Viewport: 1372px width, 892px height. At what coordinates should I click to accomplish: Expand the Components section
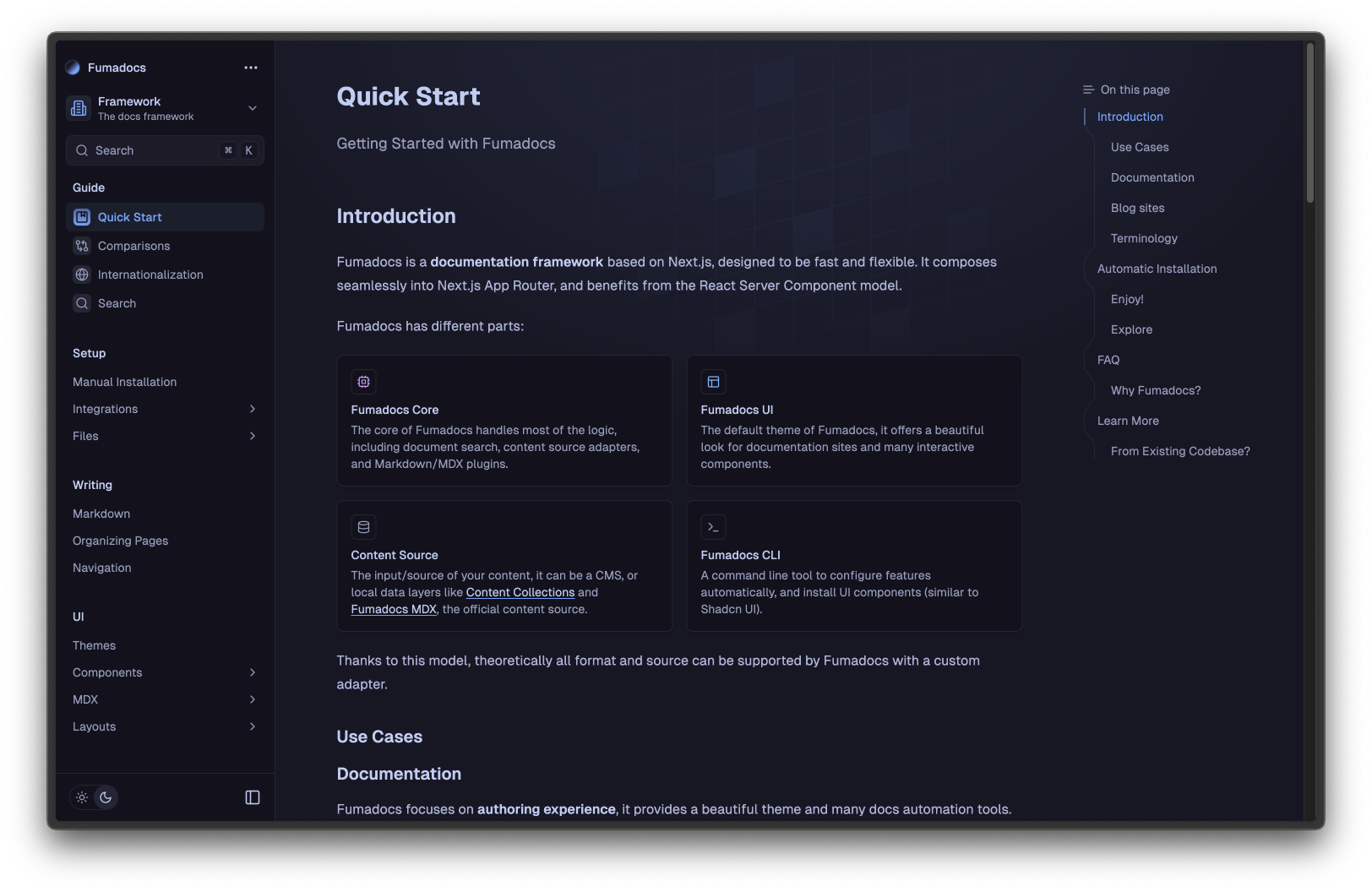252,672
